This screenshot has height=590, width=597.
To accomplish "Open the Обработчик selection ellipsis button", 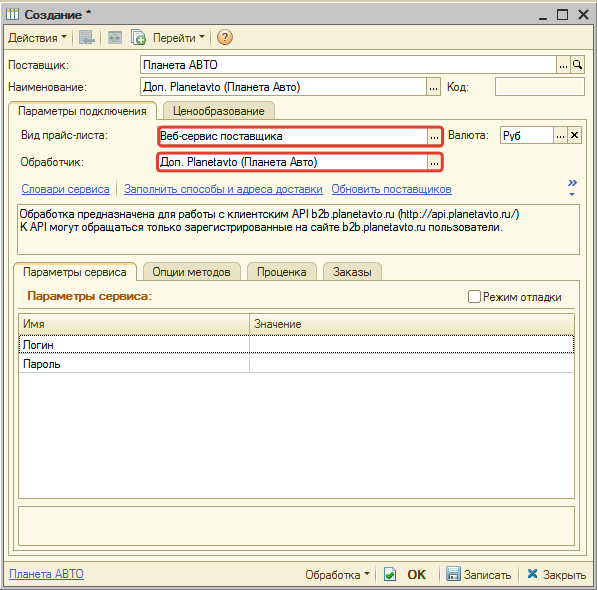I will [434, 163].
